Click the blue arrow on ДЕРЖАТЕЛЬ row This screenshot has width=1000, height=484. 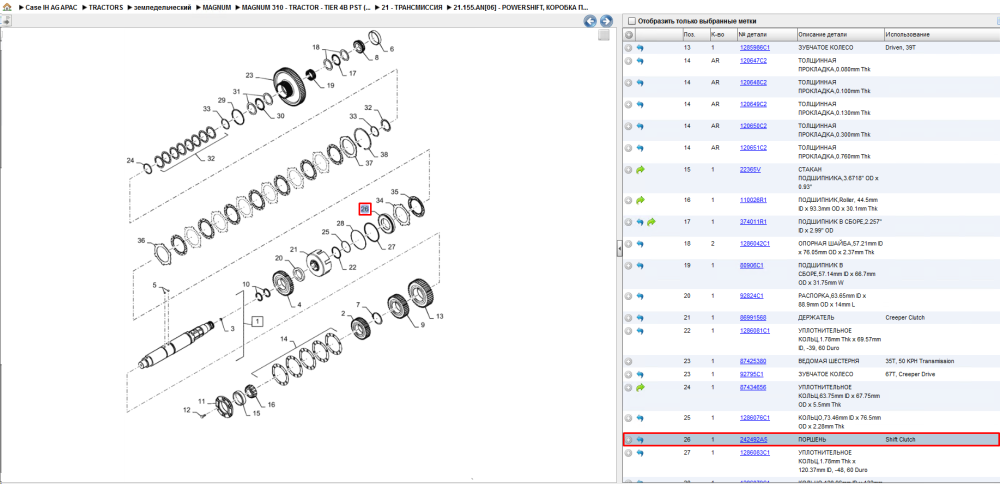640,318
